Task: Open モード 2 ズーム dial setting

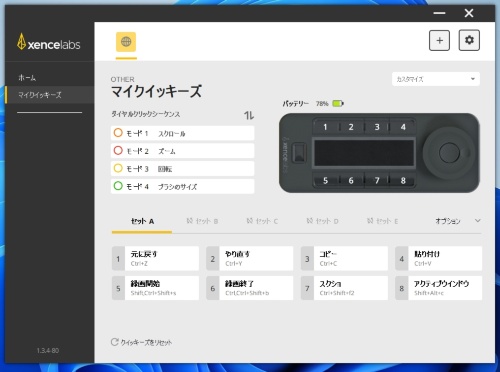Action: point(182,151)
